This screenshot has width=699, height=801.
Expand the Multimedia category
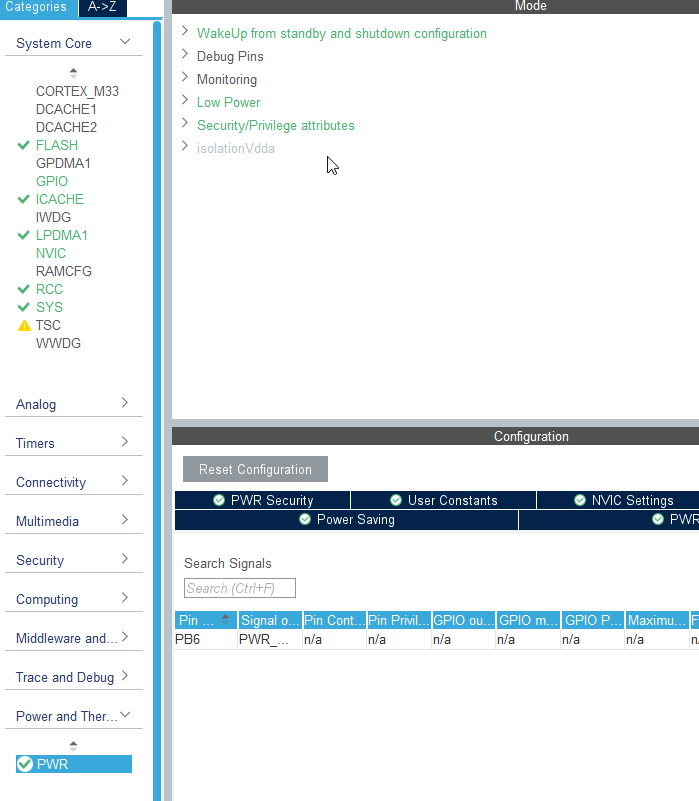[125, 520]
